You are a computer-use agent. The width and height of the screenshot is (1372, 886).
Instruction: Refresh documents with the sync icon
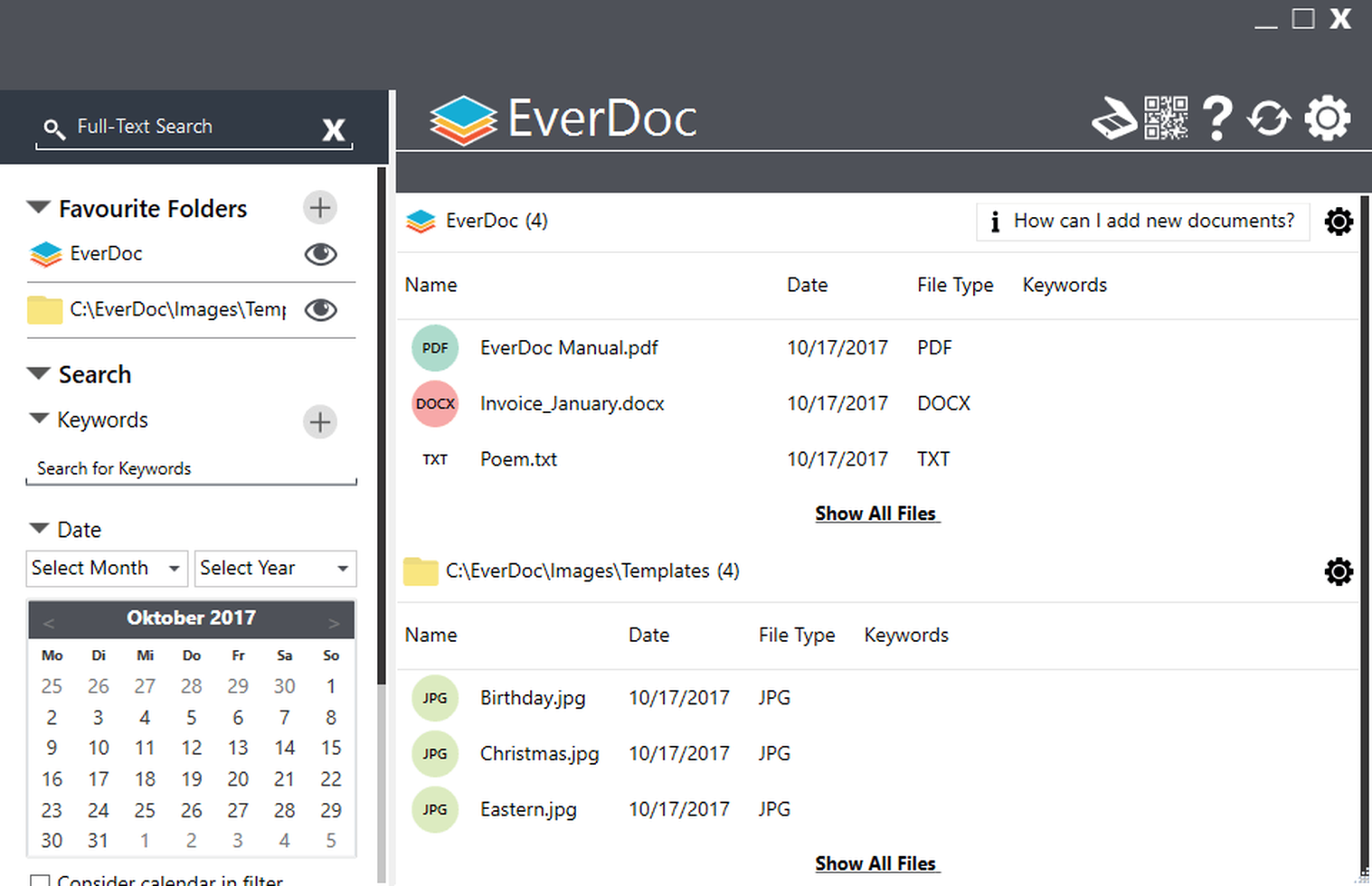click(x=1269, y=118)
